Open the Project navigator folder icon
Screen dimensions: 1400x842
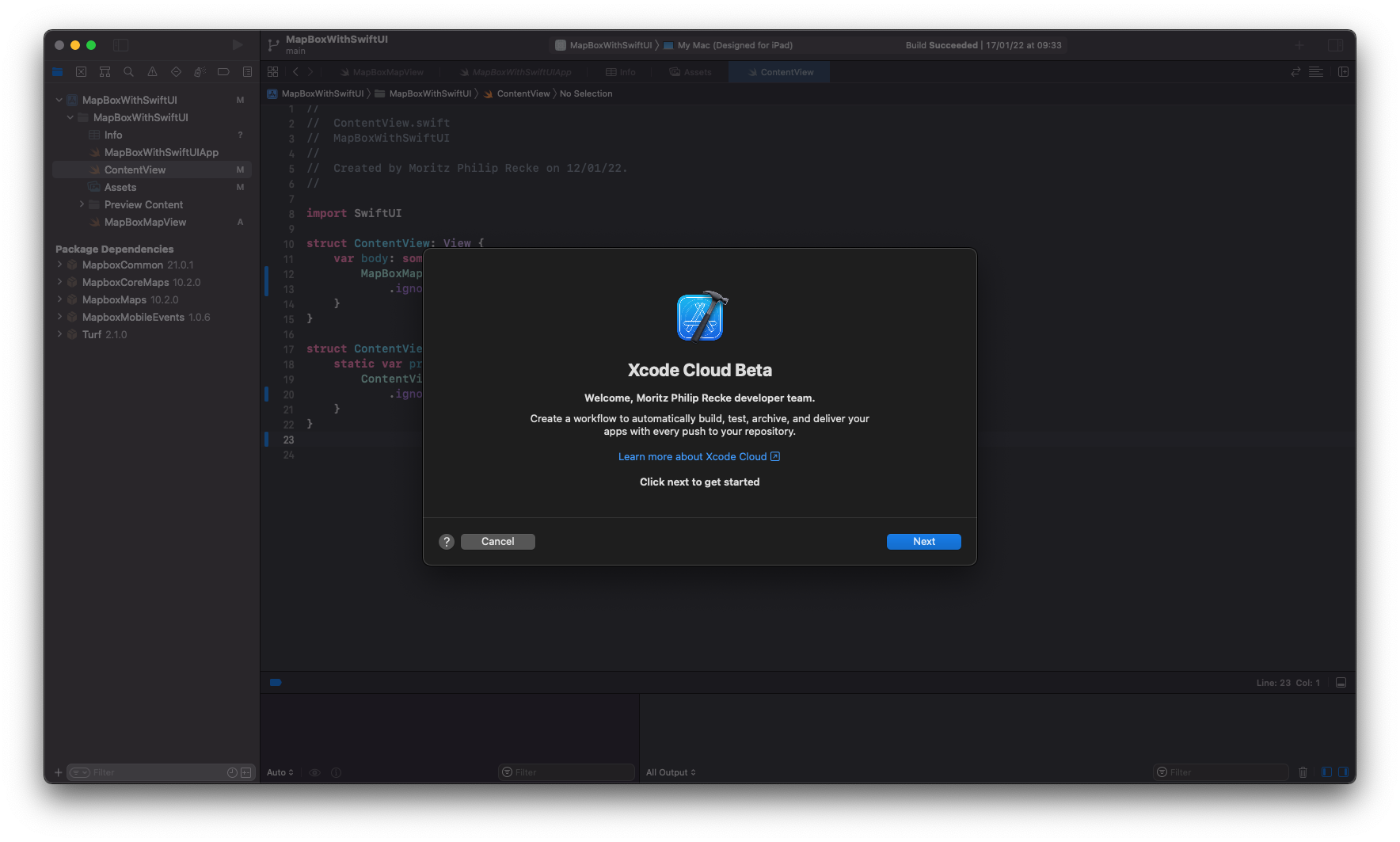pos(57,72)
